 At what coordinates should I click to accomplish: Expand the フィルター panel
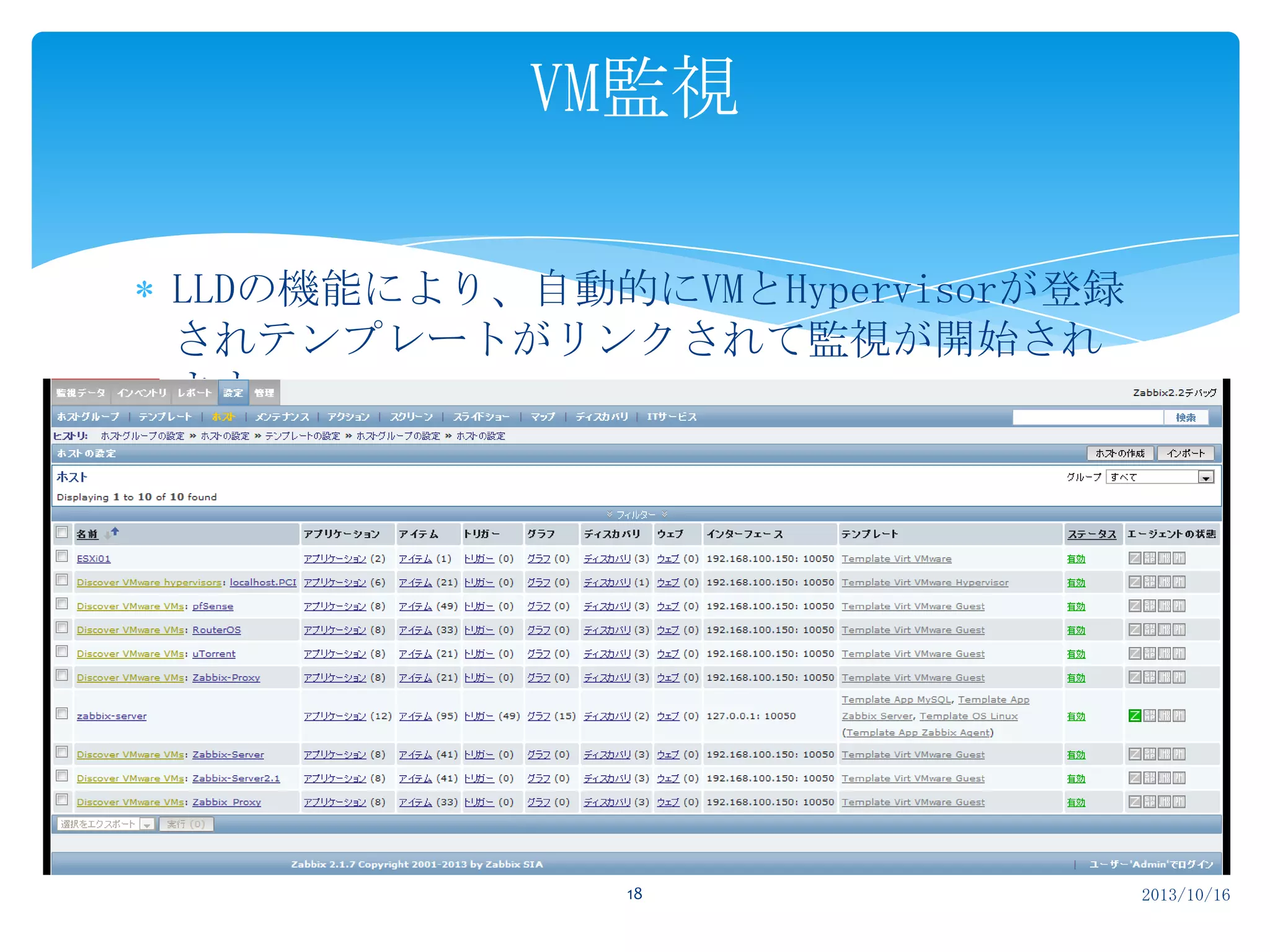coord(636,514)
